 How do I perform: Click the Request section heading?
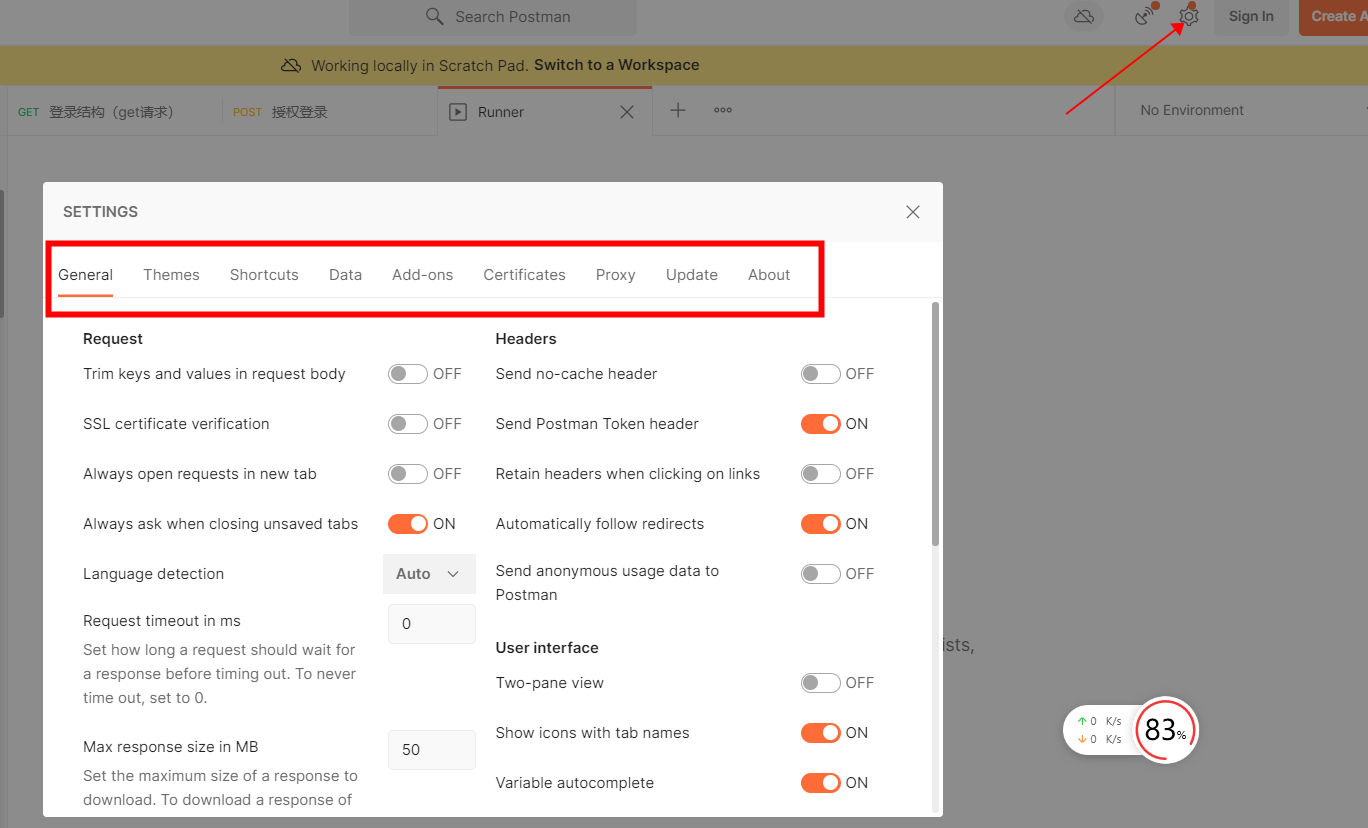113,339
